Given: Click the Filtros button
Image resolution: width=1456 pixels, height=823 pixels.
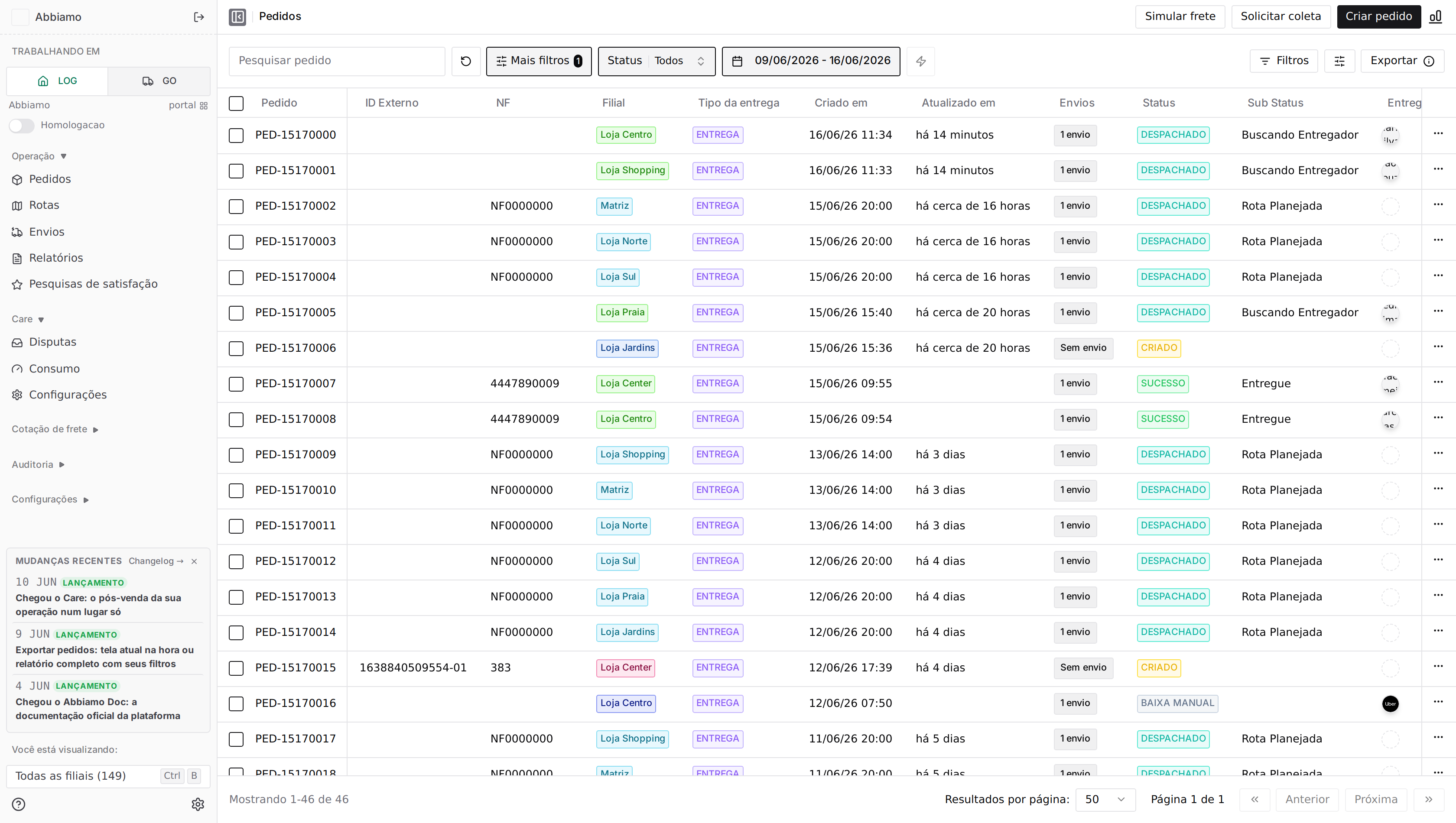Looking at the screenshot, I should (1284, 61).
